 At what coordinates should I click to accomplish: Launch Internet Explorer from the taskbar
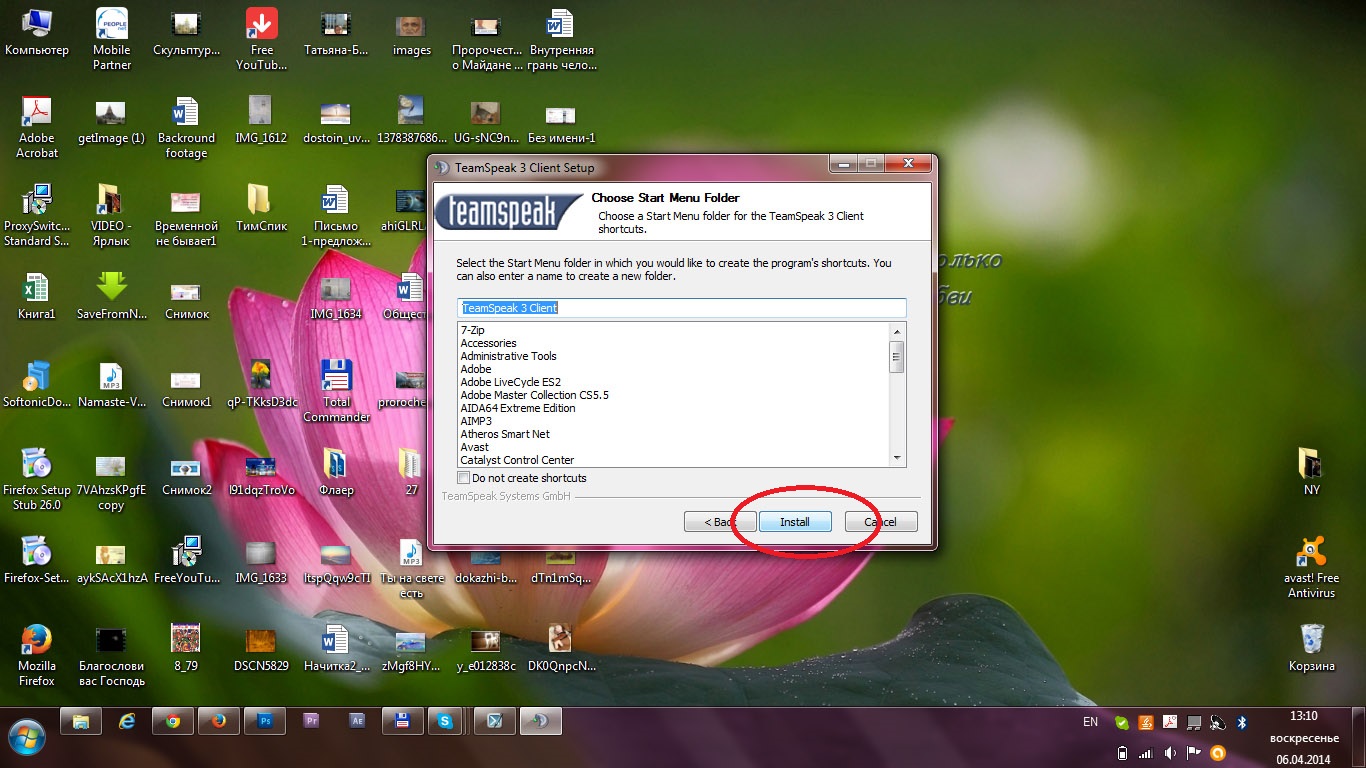127,720
